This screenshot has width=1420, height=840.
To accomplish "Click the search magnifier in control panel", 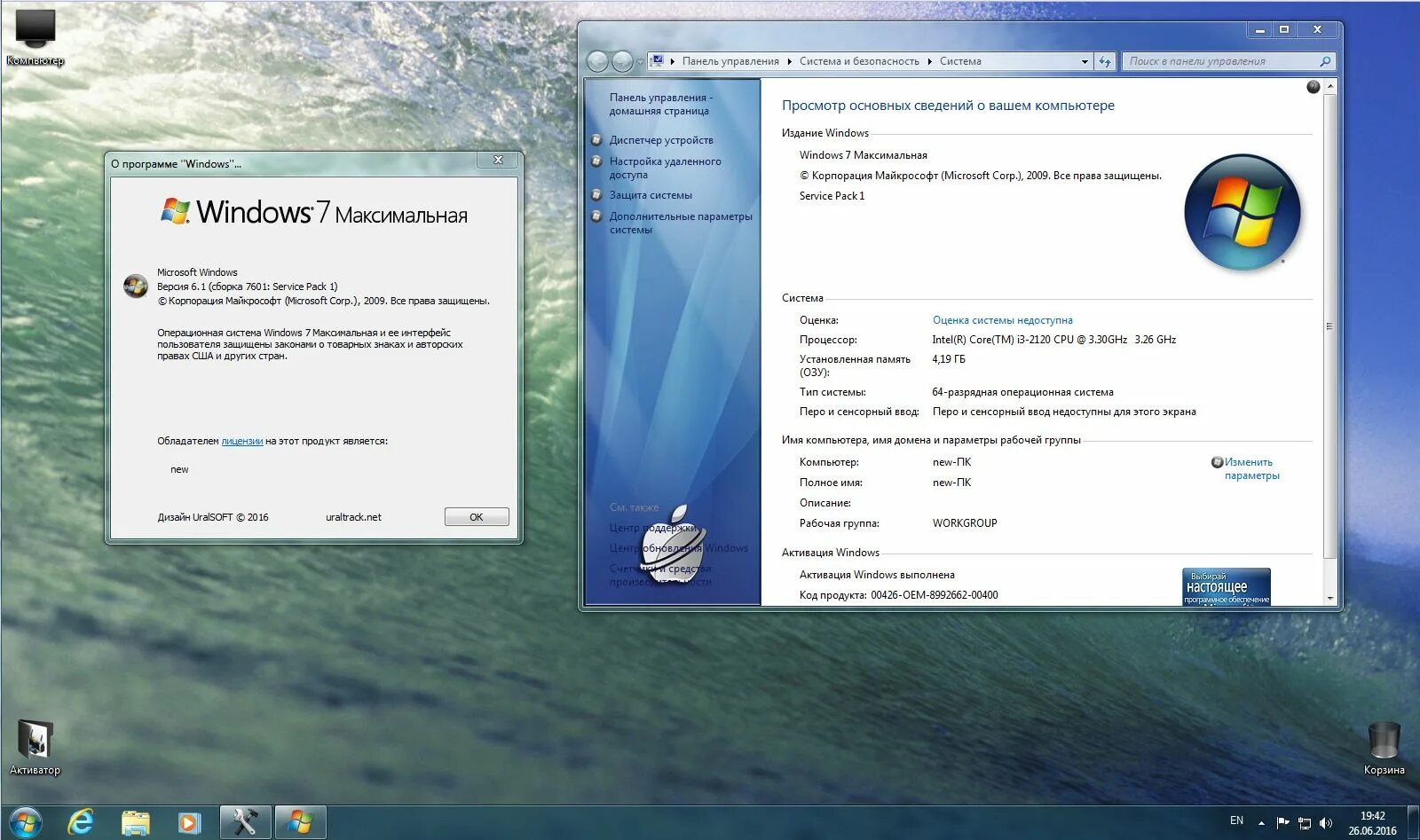I will pos(1325,61).
